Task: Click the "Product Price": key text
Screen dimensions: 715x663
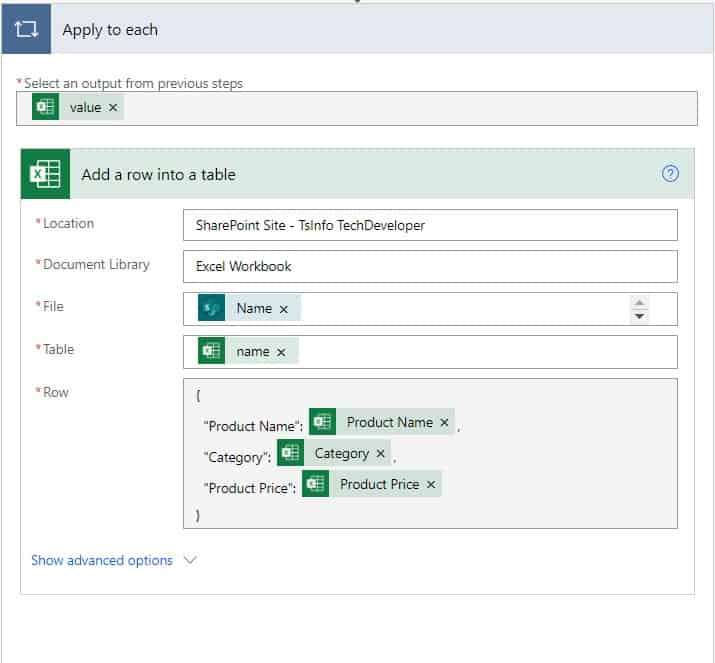Action: click(x=250, y=488)
